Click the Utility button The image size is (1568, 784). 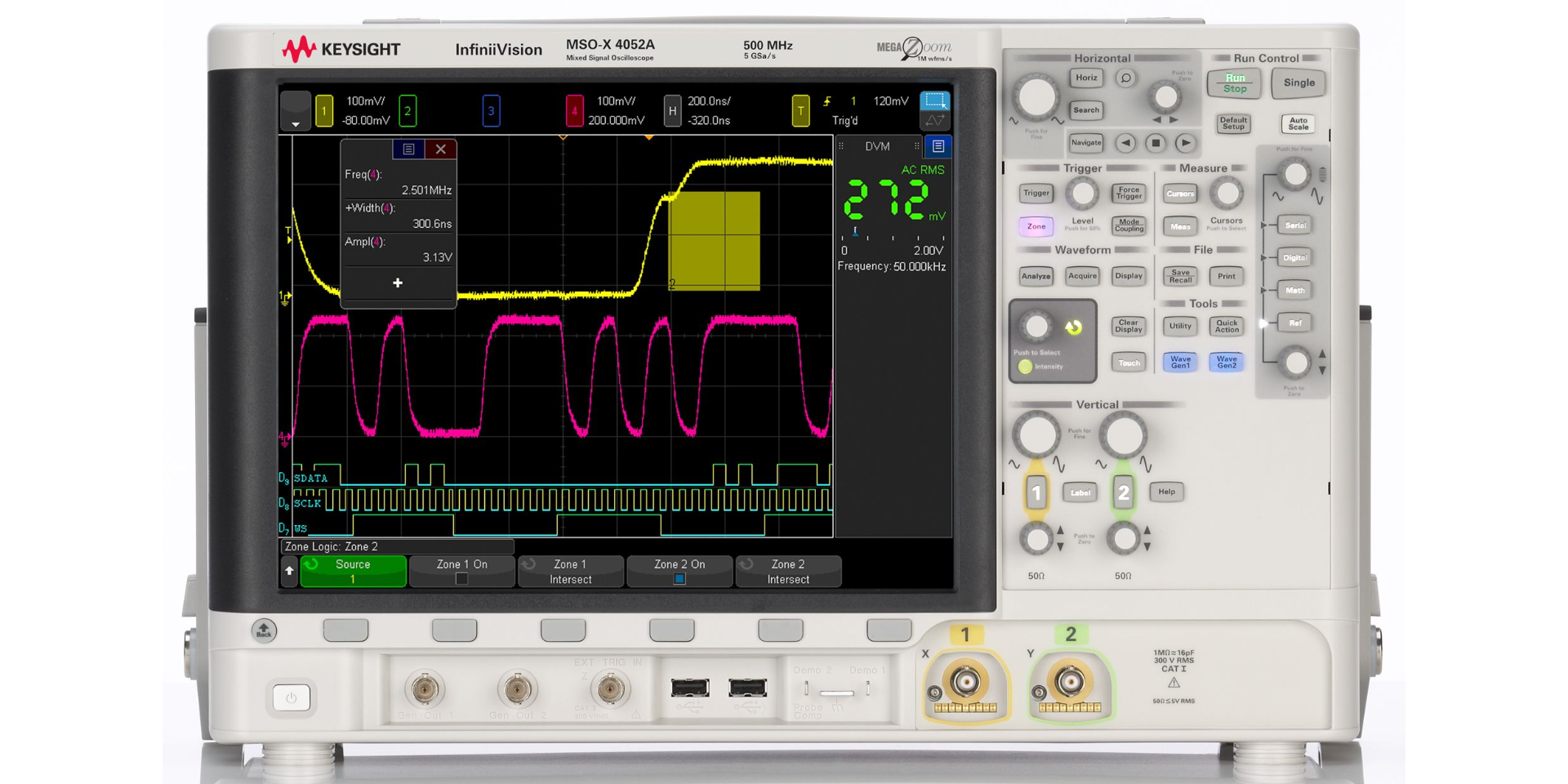point(1180,327)
